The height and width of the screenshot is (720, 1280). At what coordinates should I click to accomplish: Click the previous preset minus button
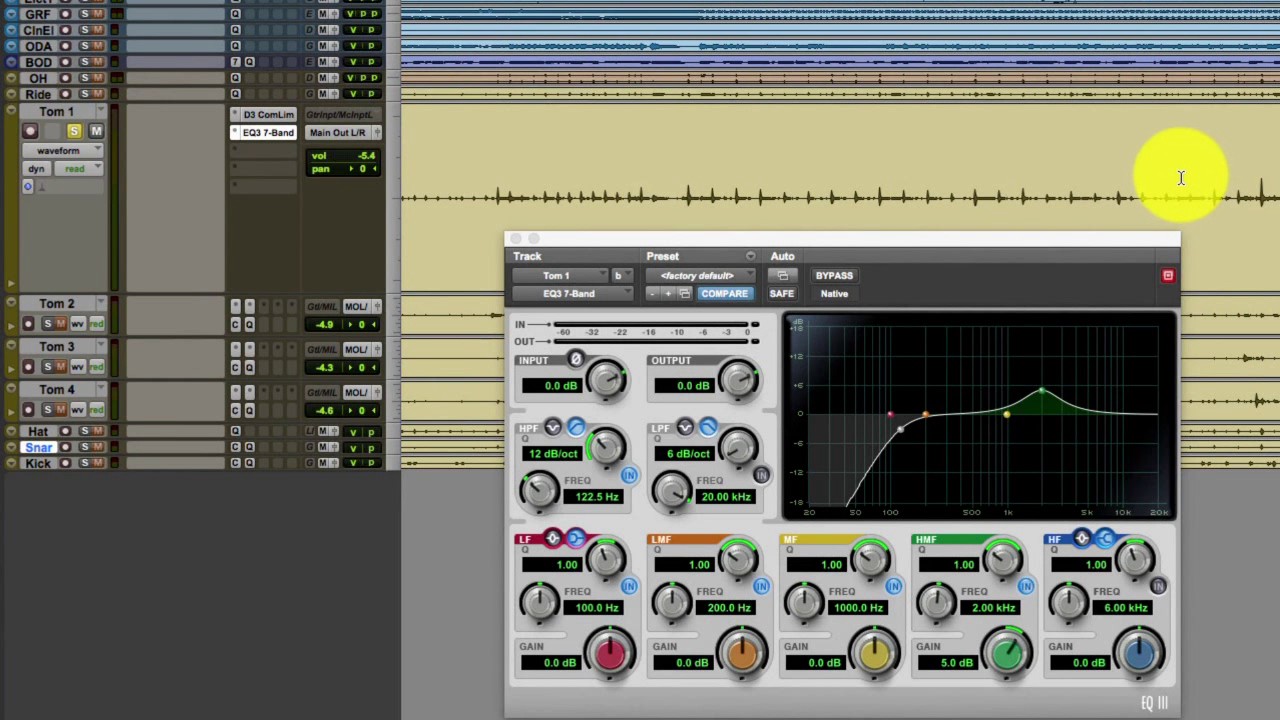(x=652, y=294)
